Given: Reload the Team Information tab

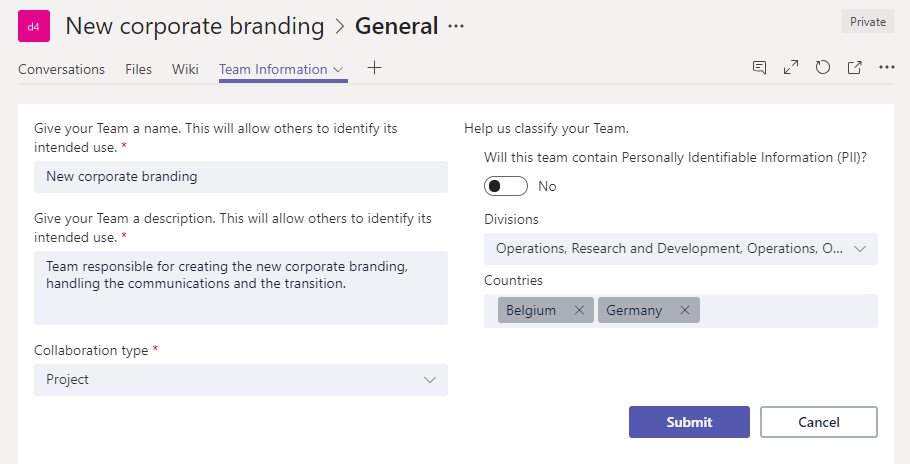Looking at the screenshot, I should point(823,68).
